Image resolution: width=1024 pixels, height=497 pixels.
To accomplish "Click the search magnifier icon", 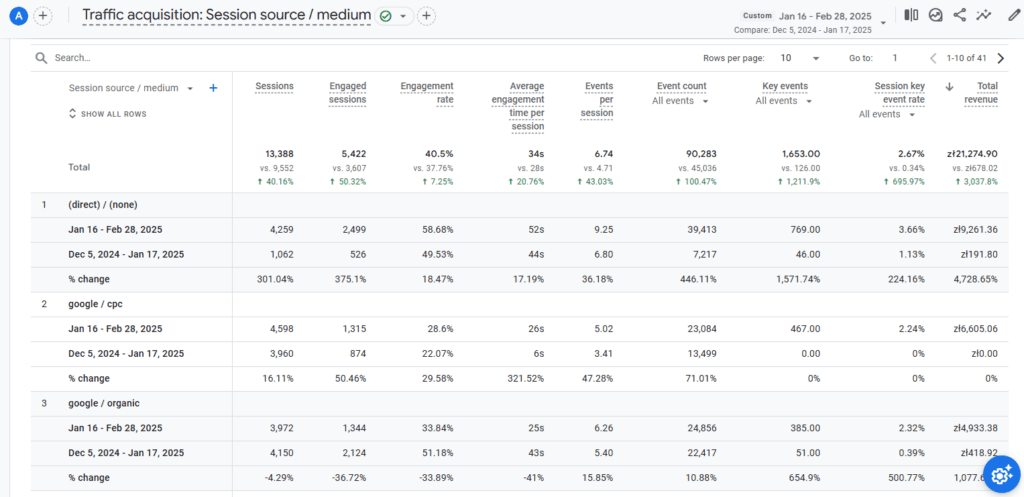I will (x=41, y=58).
